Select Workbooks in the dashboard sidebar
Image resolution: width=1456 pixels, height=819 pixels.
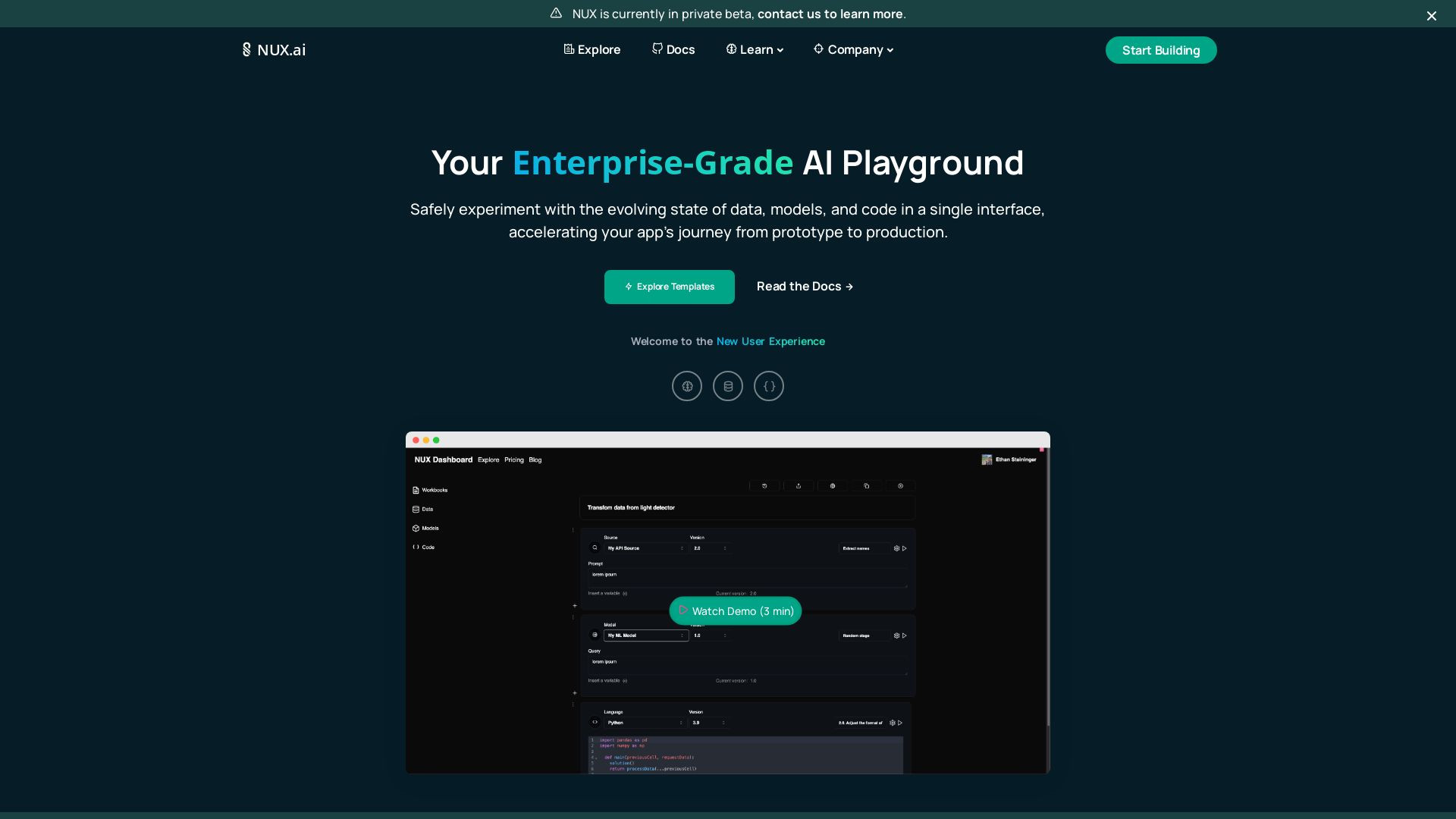(433, 490)
